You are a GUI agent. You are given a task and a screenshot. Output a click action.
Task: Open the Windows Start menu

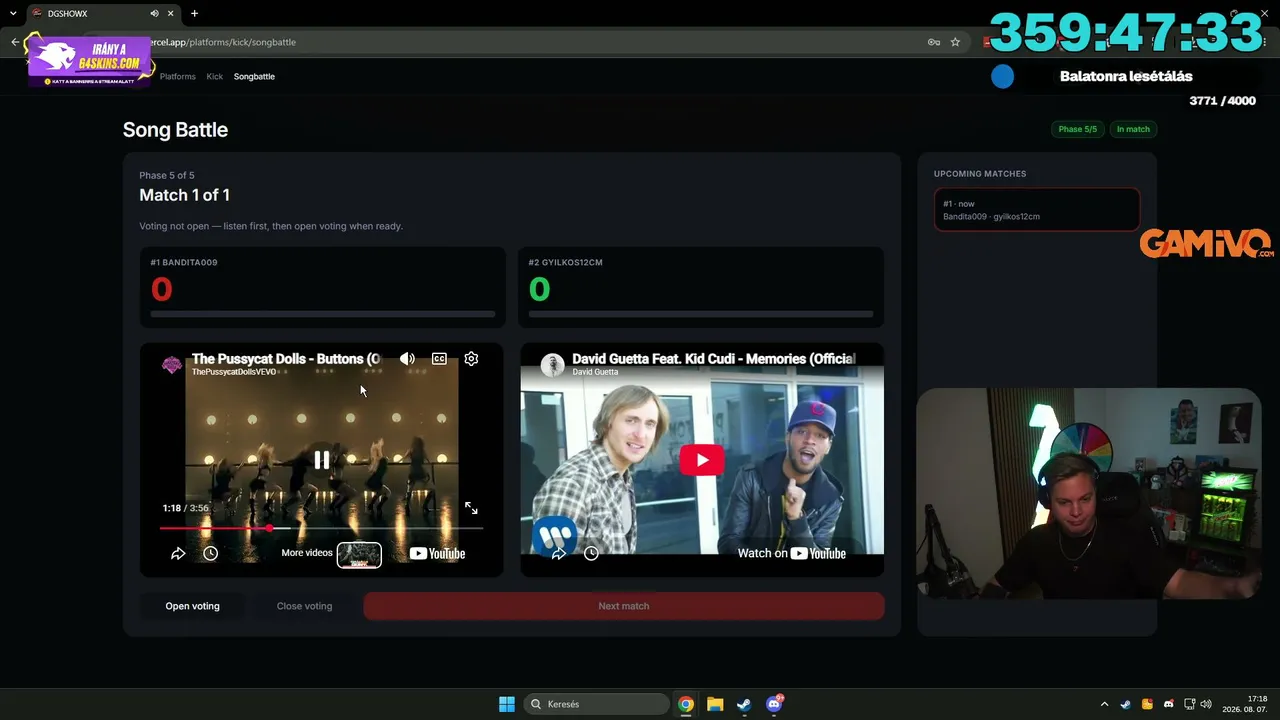(507, 704)
